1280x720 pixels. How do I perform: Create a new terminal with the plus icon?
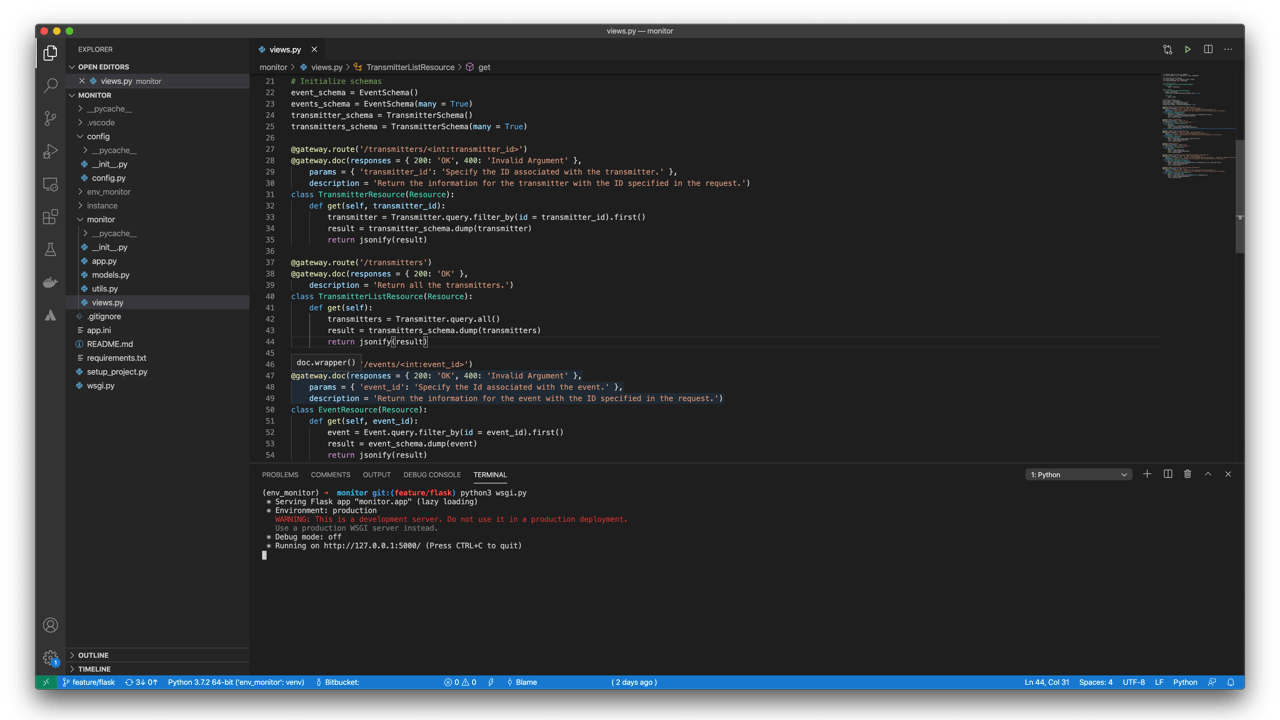point(1147,474)
